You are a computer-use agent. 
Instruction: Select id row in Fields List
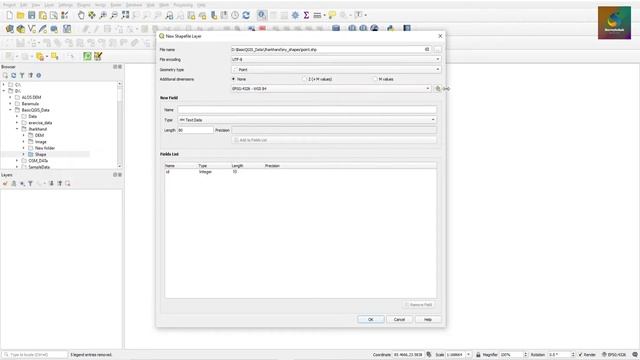300,172
